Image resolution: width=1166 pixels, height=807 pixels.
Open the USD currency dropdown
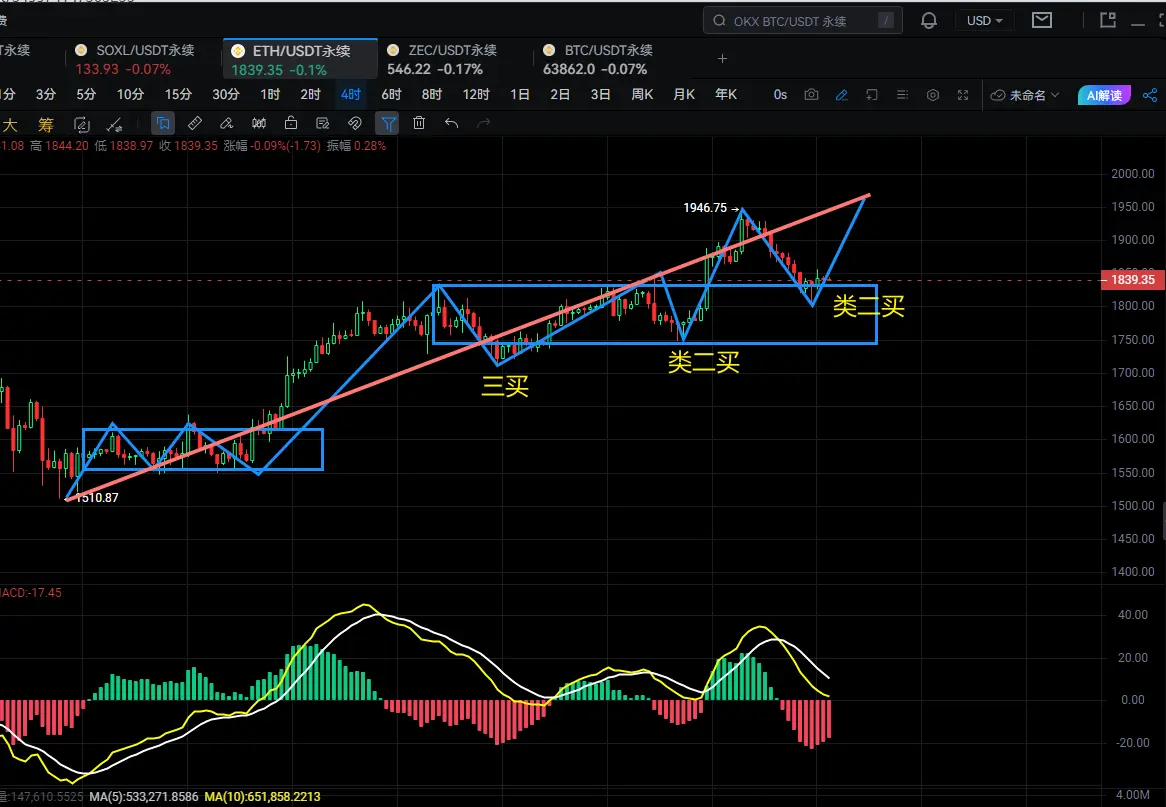click(x=985, y=21)
